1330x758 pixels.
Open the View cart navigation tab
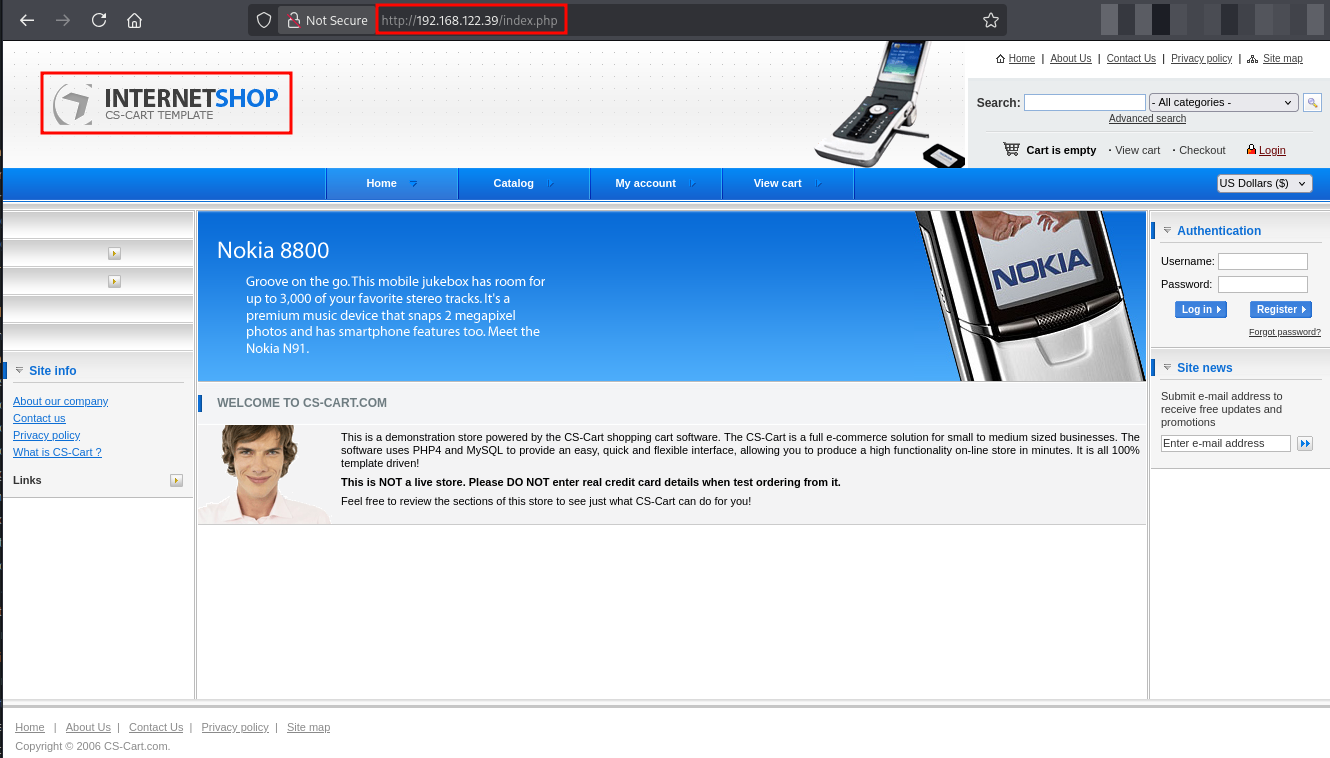[788, 183]
